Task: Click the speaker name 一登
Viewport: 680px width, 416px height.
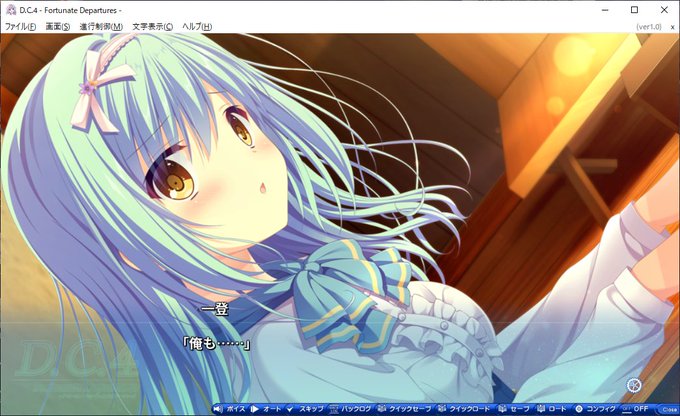Action: pos(215,309)
